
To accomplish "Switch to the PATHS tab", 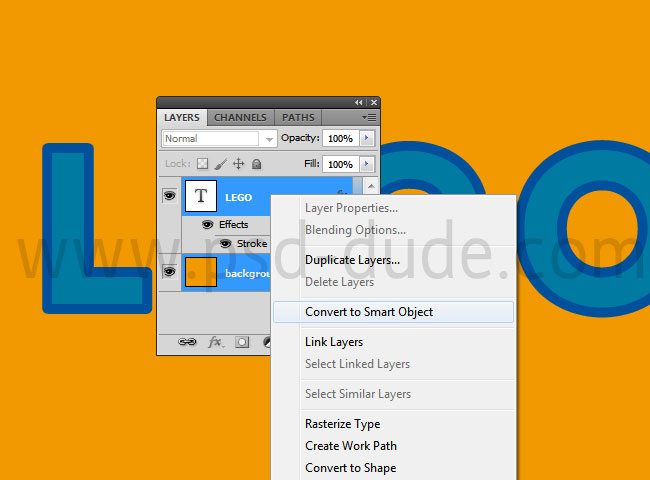I will 298,118.
